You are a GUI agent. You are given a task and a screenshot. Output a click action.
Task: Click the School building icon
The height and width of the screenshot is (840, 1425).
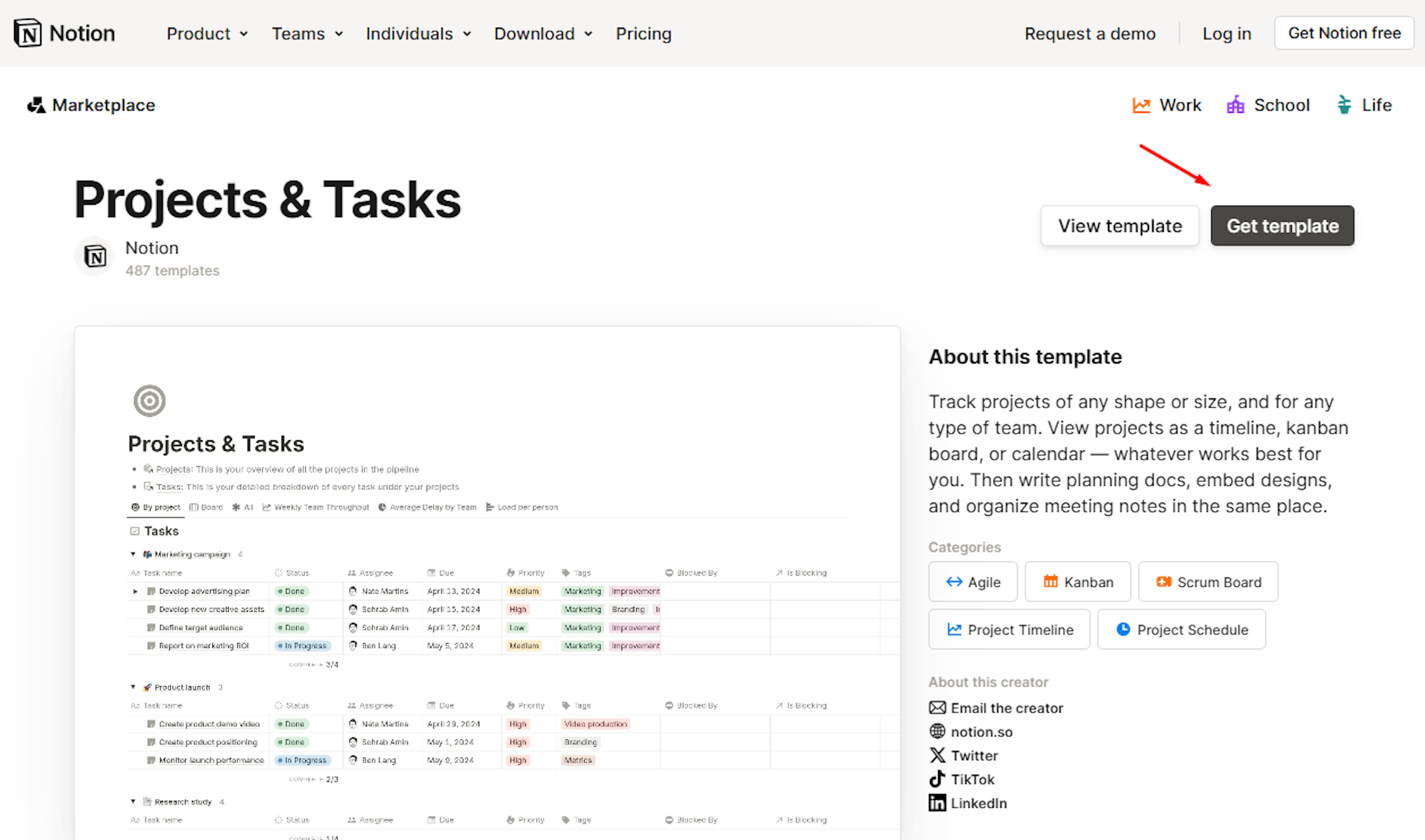[1235, 105]
